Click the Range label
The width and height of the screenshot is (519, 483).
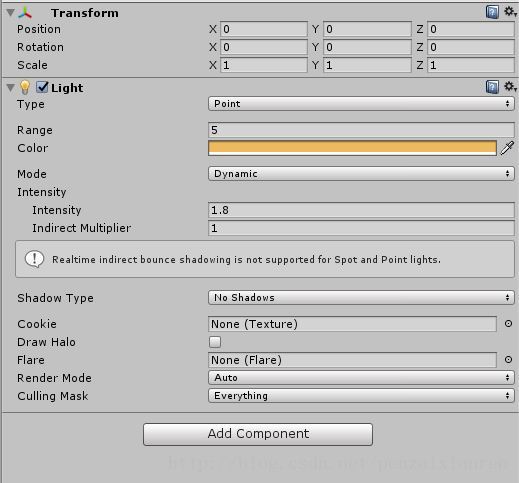[35, 130]
